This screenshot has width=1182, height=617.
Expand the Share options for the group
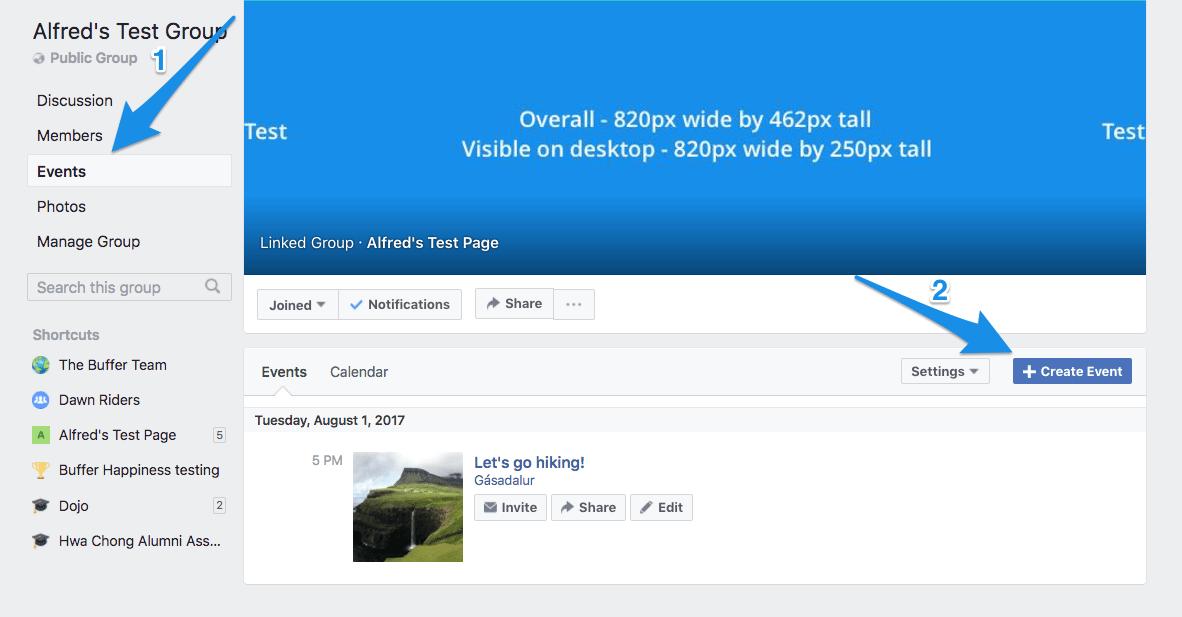click(513, 303)
